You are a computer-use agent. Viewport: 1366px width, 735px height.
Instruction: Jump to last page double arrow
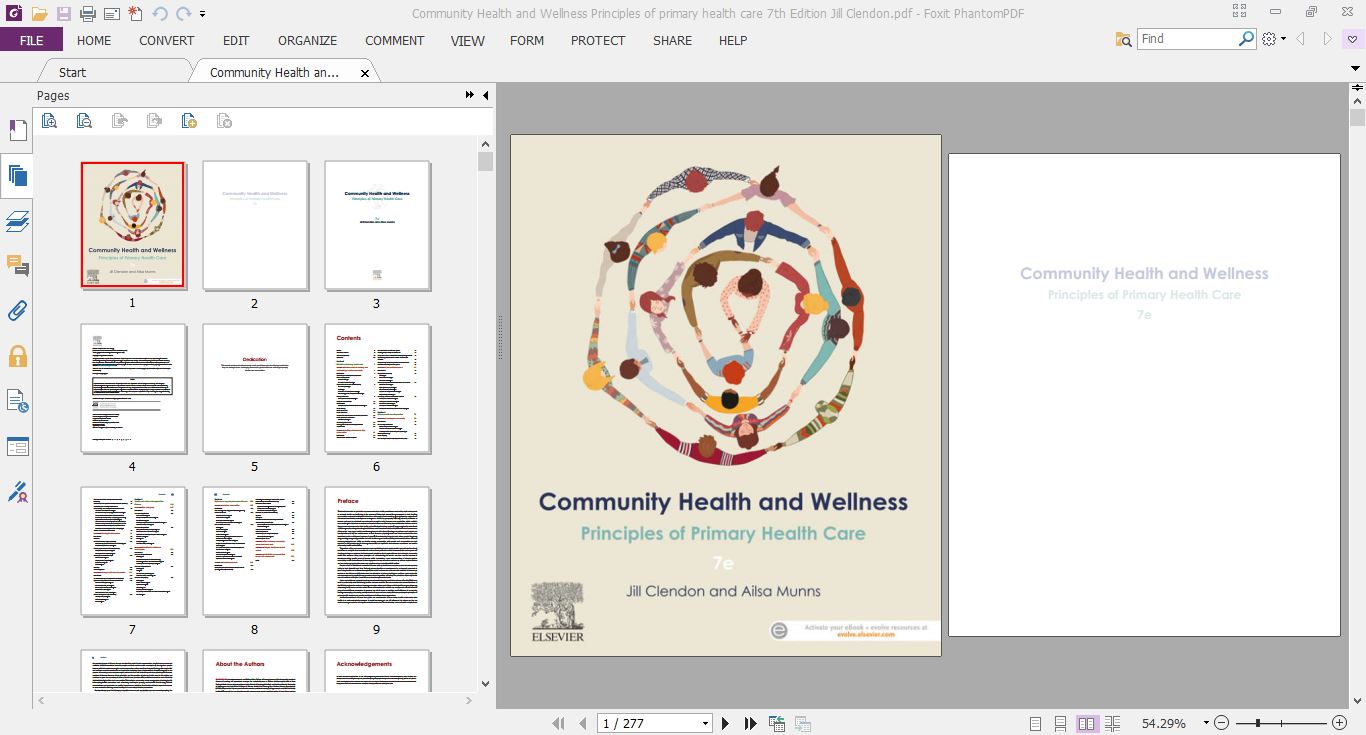[750, 723]
